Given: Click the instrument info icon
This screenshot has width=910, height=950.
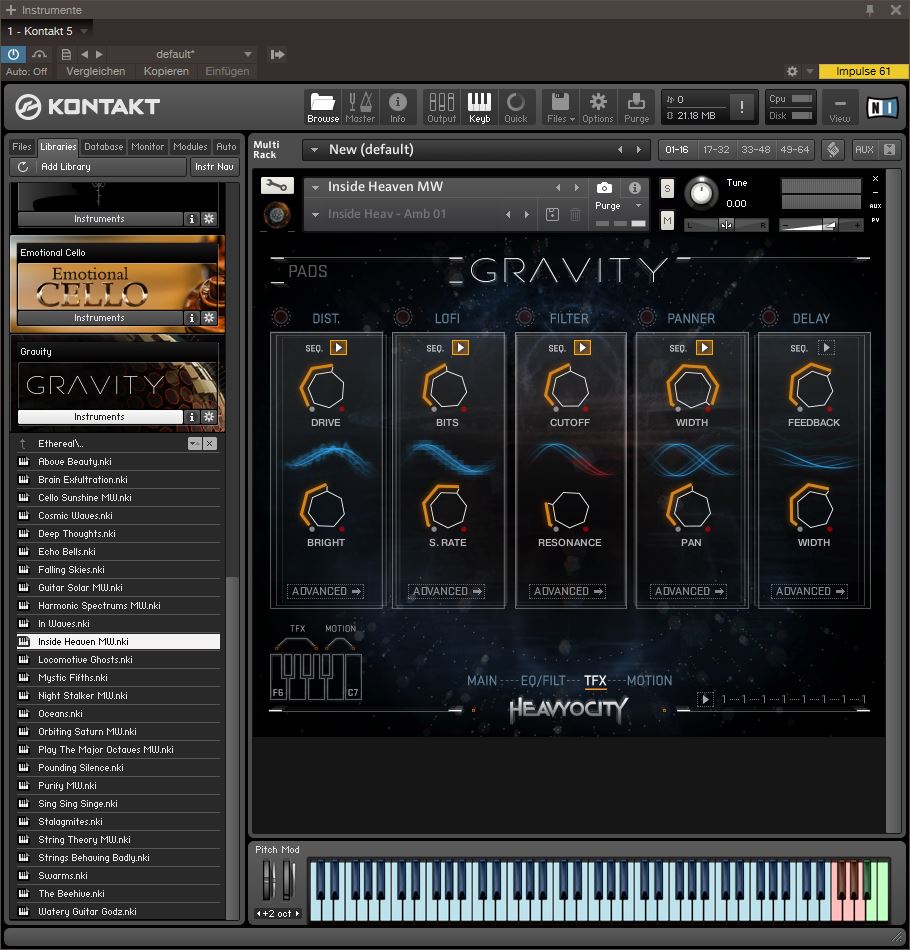Looking at the screenshot, I should coord(634,188).
